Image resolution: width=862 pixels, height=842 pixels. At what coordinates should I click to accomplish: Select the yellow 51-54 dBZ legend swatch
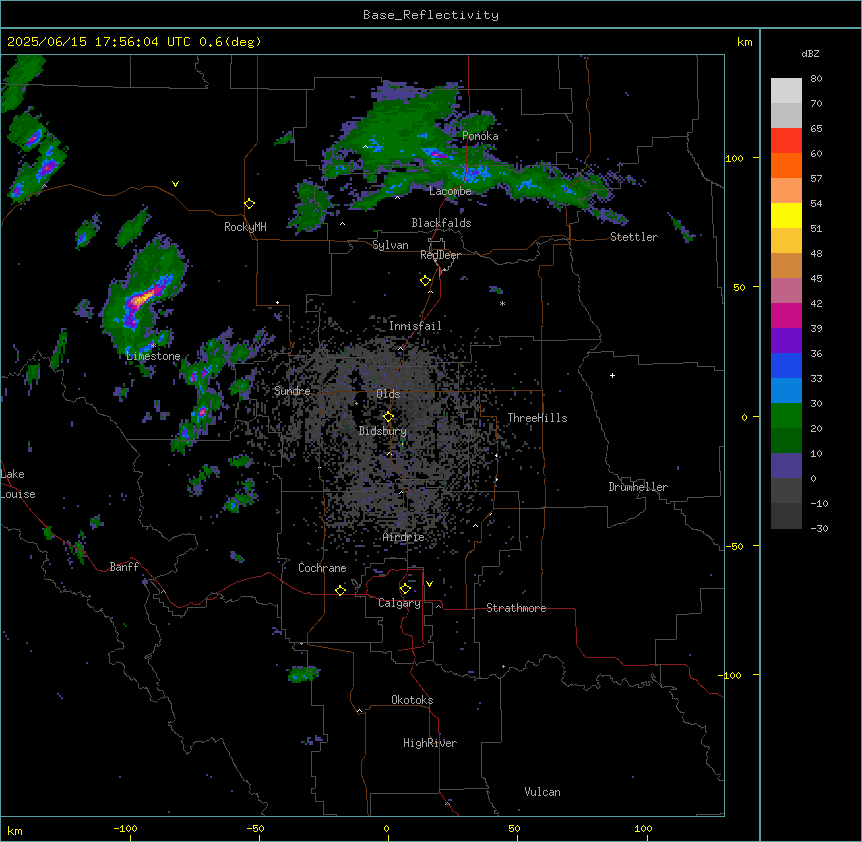tap(786, 215)
